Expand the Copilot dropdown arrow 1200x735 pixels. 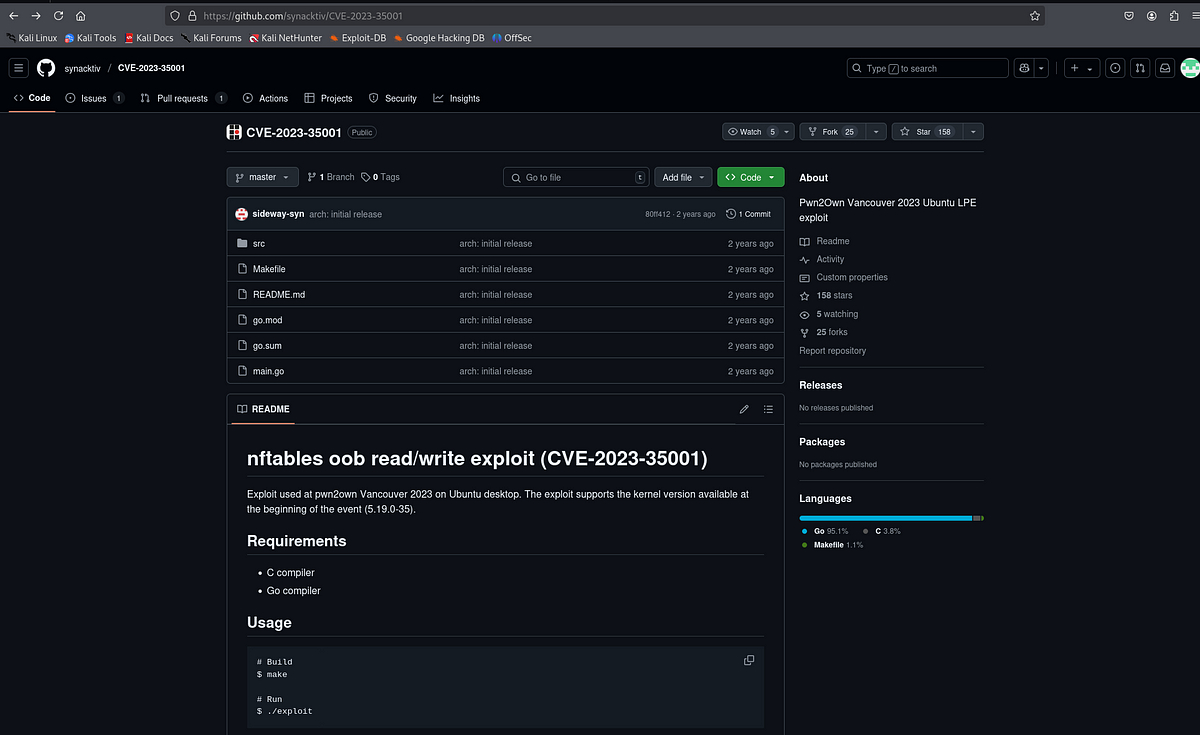(x=1041, y=68)
